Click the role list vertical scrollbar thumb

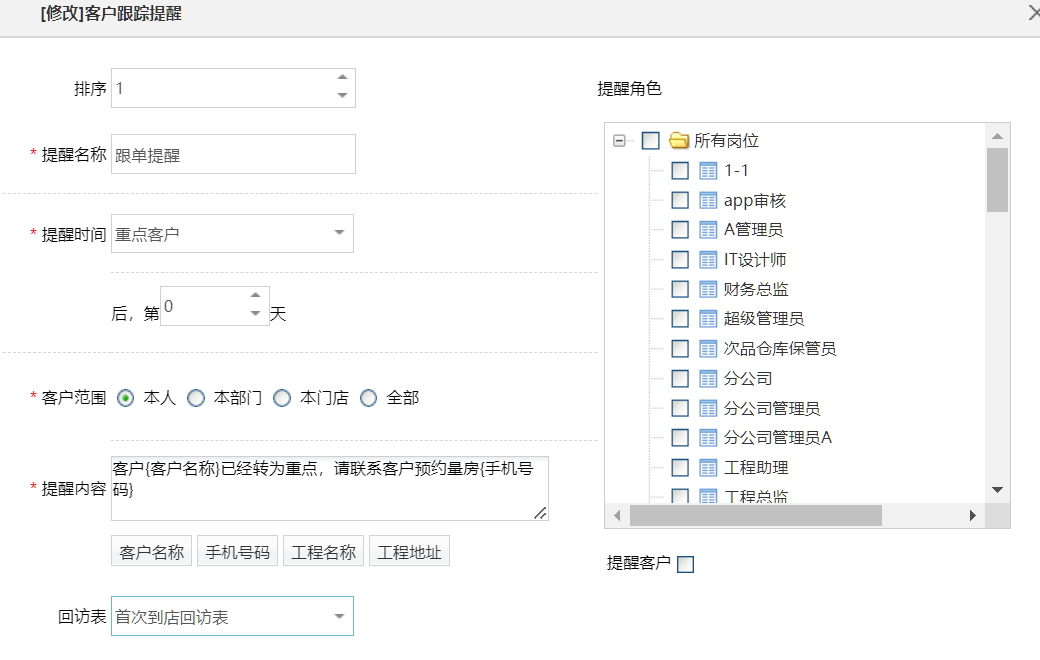(997, 180)
